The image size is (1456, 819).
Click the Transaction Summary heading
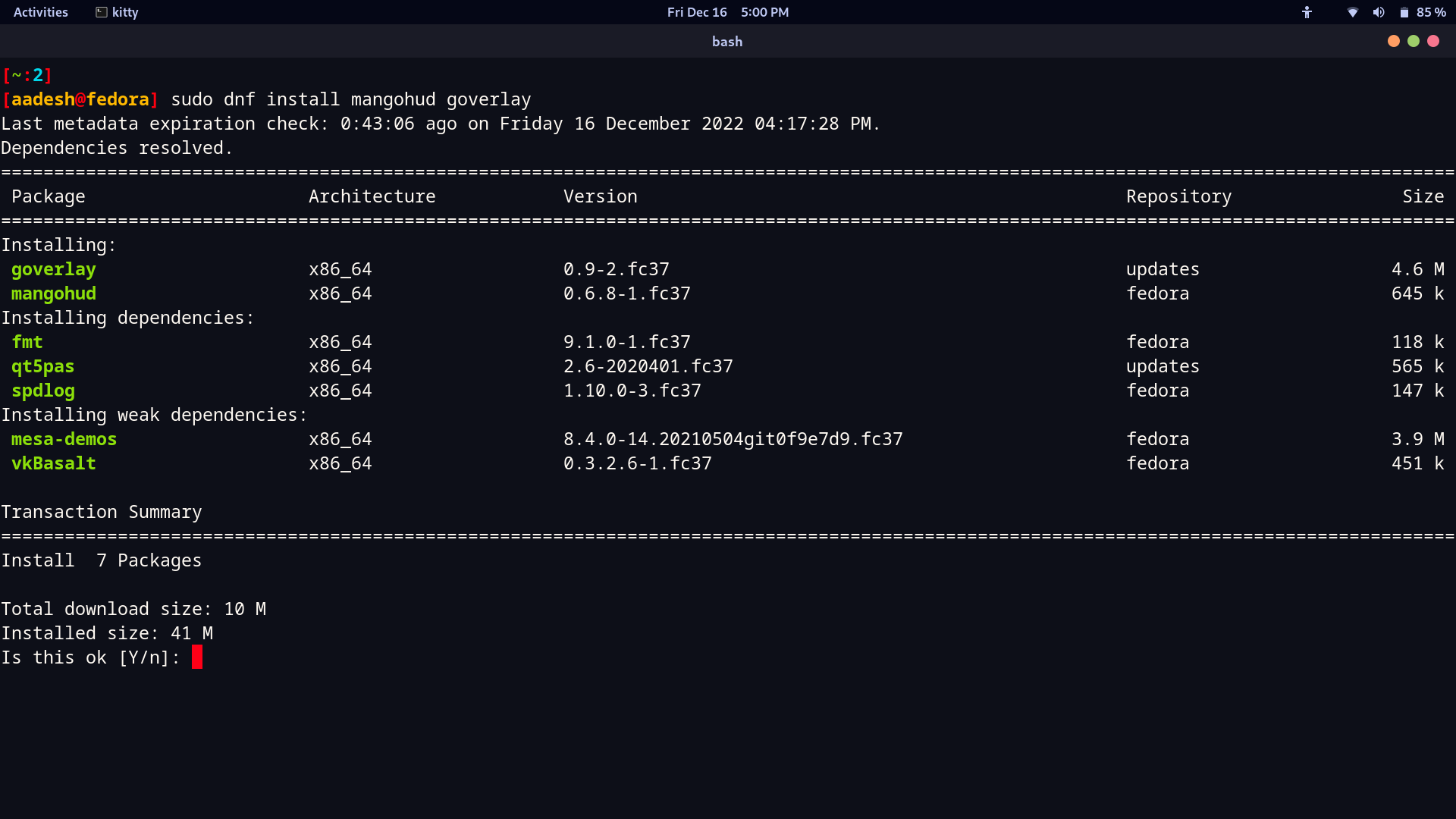point(102,512)
